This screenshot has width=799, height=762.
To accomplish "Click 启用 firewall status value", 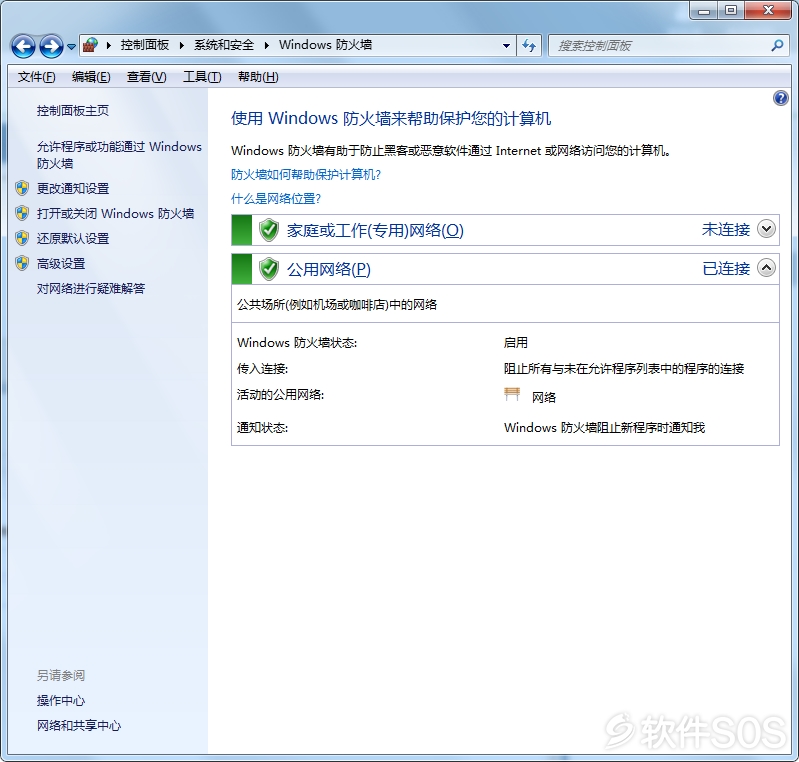I will [516, 343].
